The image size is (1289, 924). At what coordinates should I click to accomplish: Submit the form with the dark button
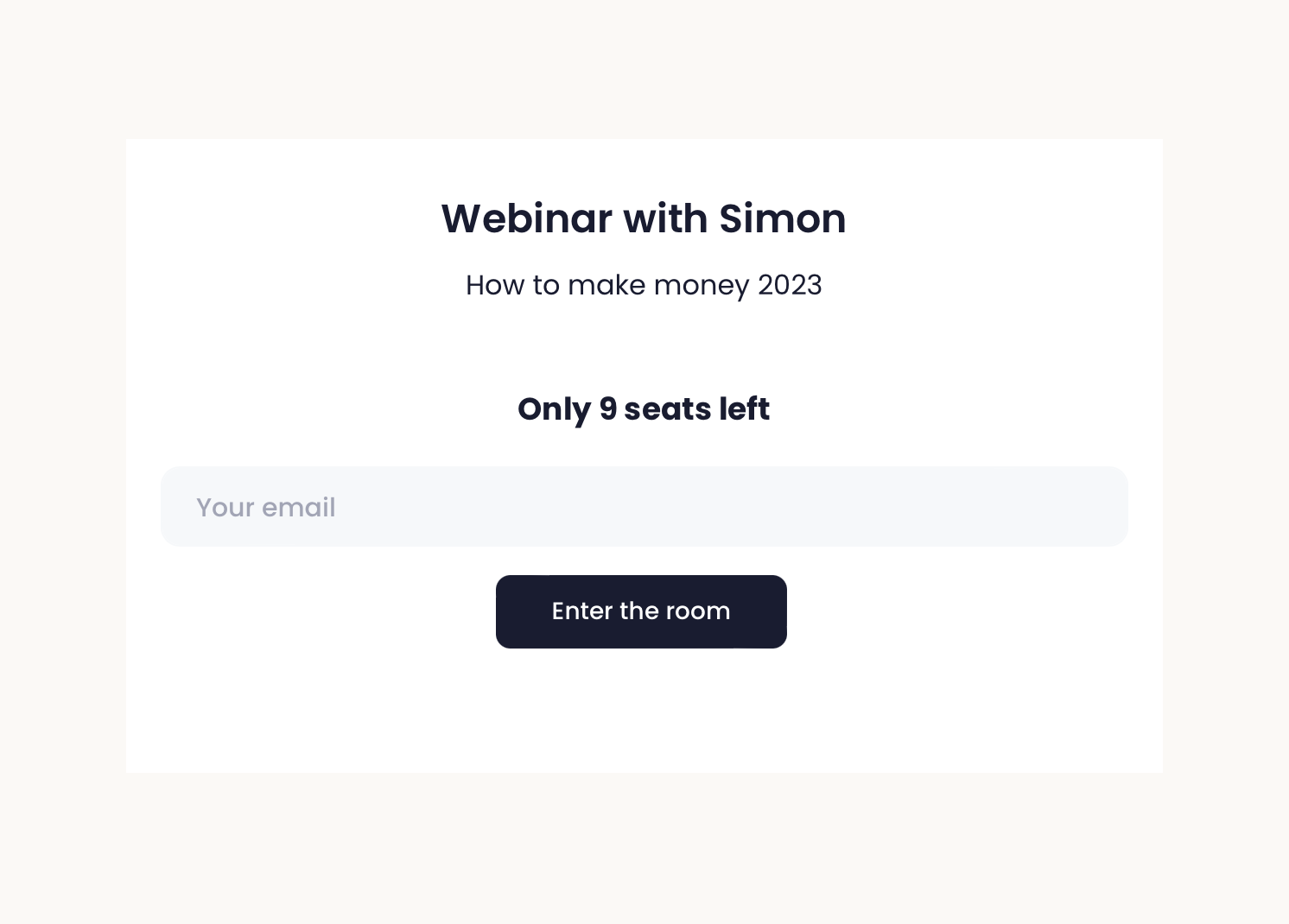(641, 611)
